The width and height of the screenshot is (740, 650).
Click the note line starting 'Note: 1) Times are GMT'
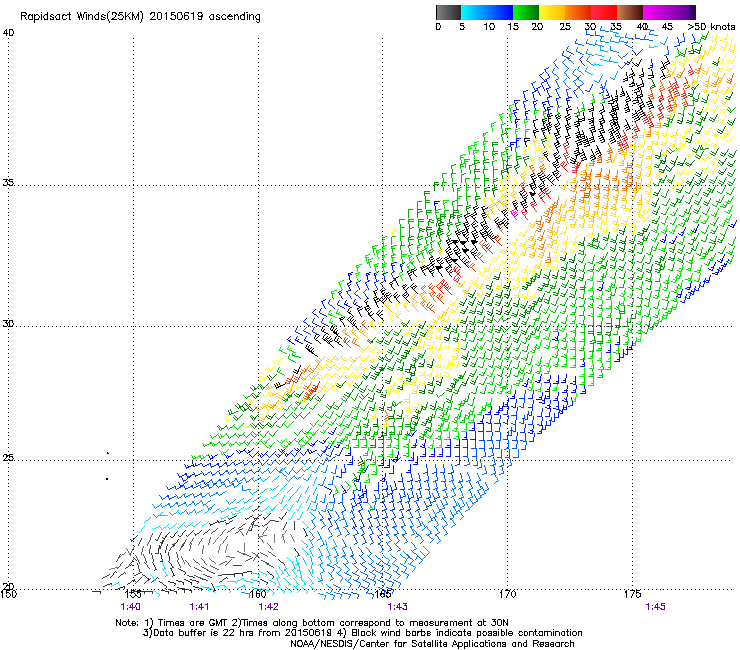[x=312, y=623]
